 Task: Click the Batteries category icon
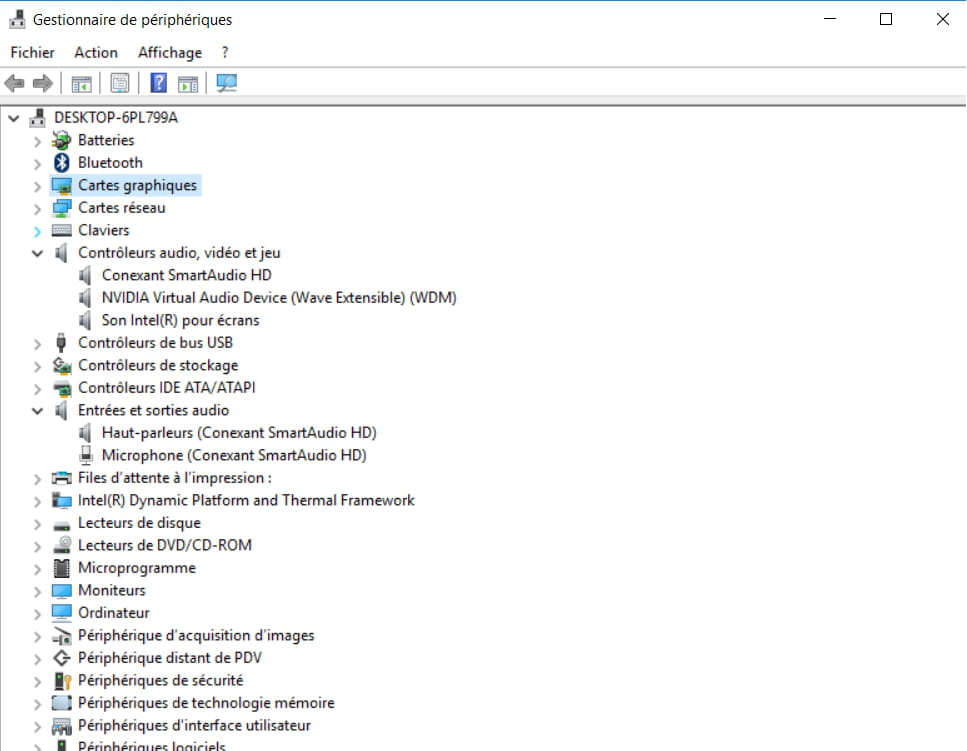tap(62, 140)
